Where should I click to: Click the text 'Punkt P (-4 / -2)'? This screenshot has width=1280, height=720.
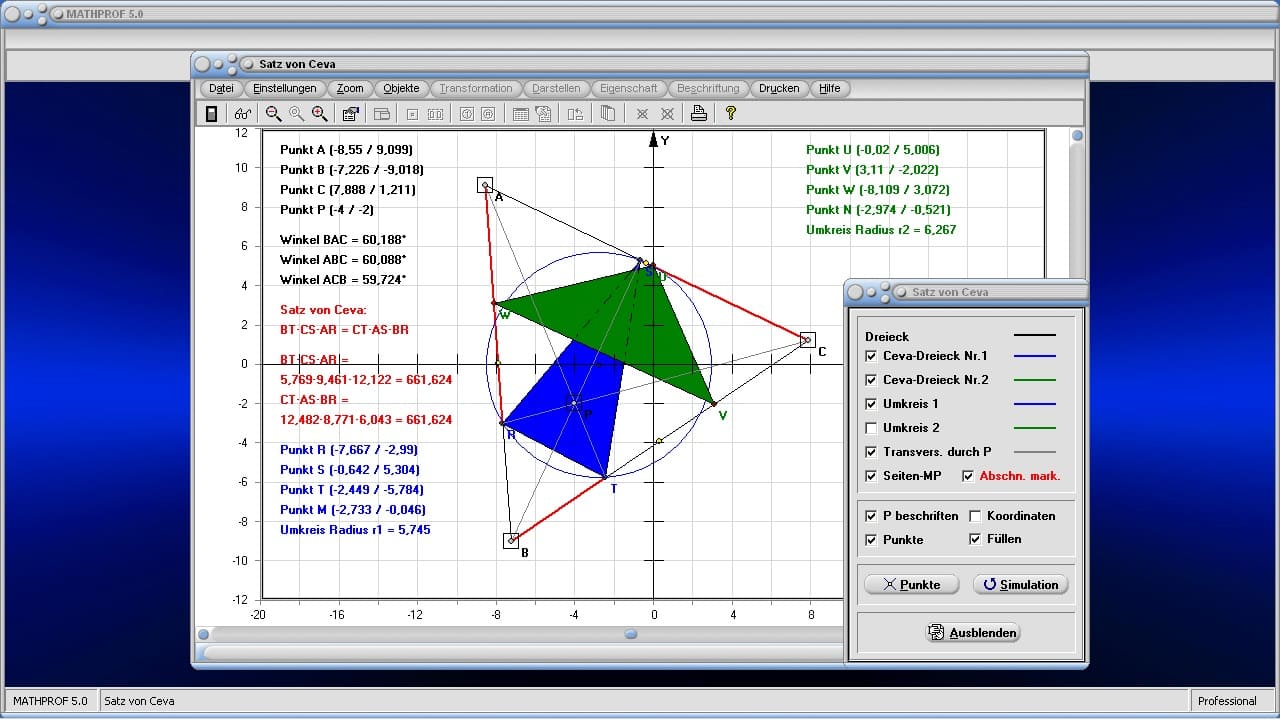pyautogui.click(x=327, y=210)
